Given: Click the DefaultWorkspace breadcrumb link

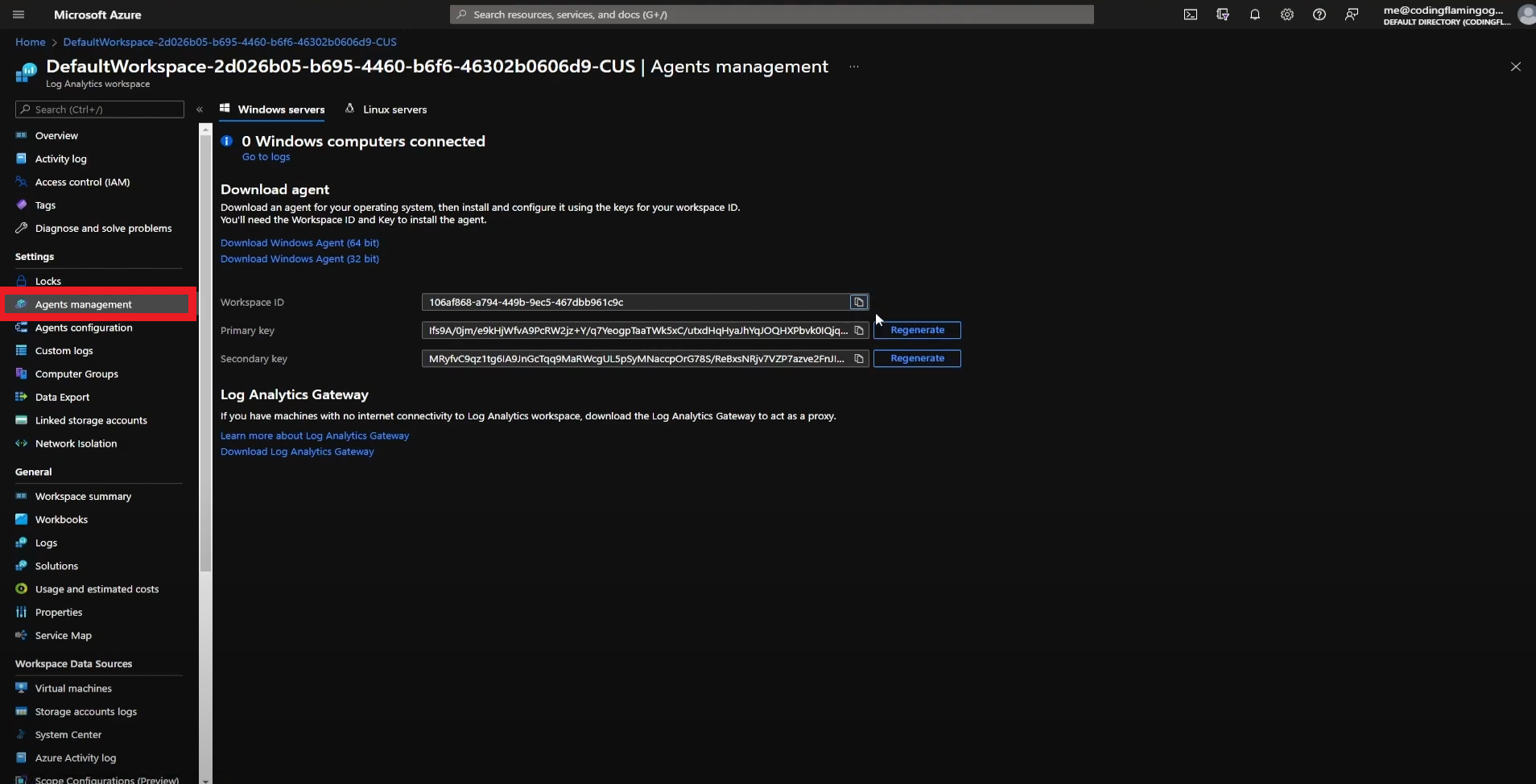Looking at the screenshot, I should [x=229, y=42].
